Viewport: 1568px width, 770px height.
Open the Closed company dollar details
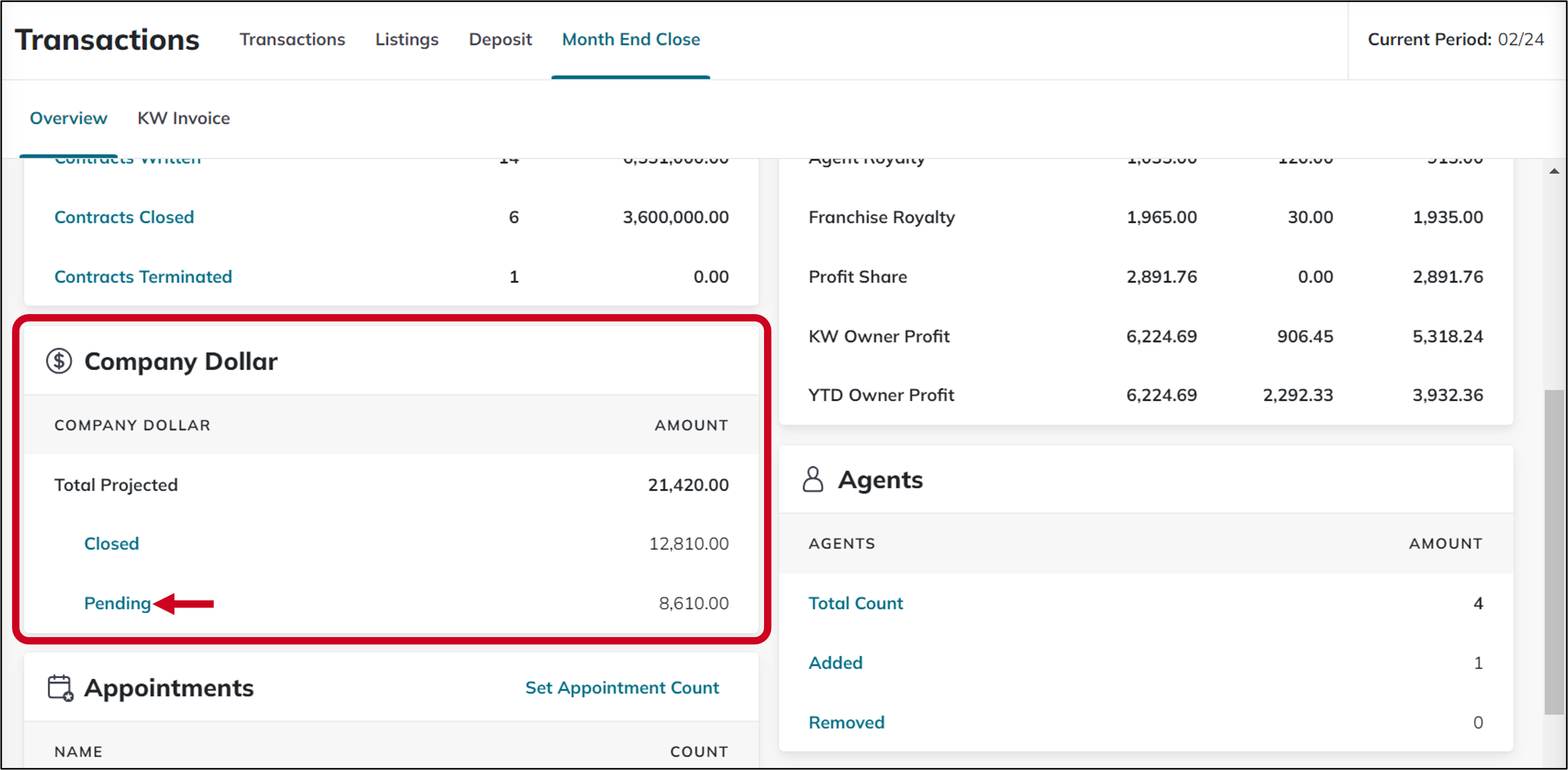coord(111,543)
